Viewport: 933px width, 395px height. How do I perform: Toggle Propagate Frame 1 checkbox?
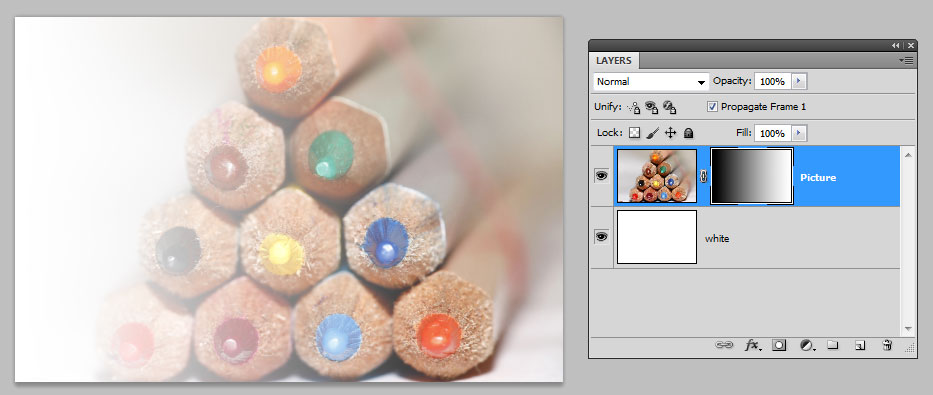click(x=712, y=107)
